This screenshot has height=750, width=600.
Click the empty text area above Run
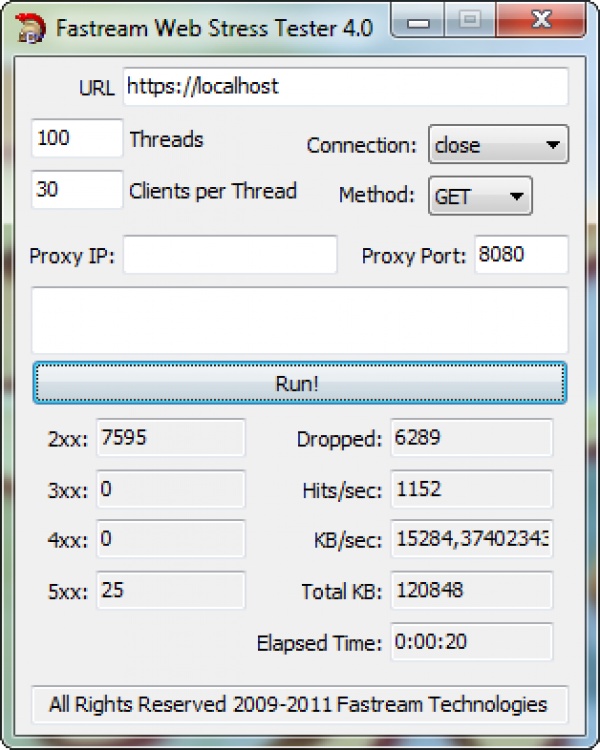(300, 320)
